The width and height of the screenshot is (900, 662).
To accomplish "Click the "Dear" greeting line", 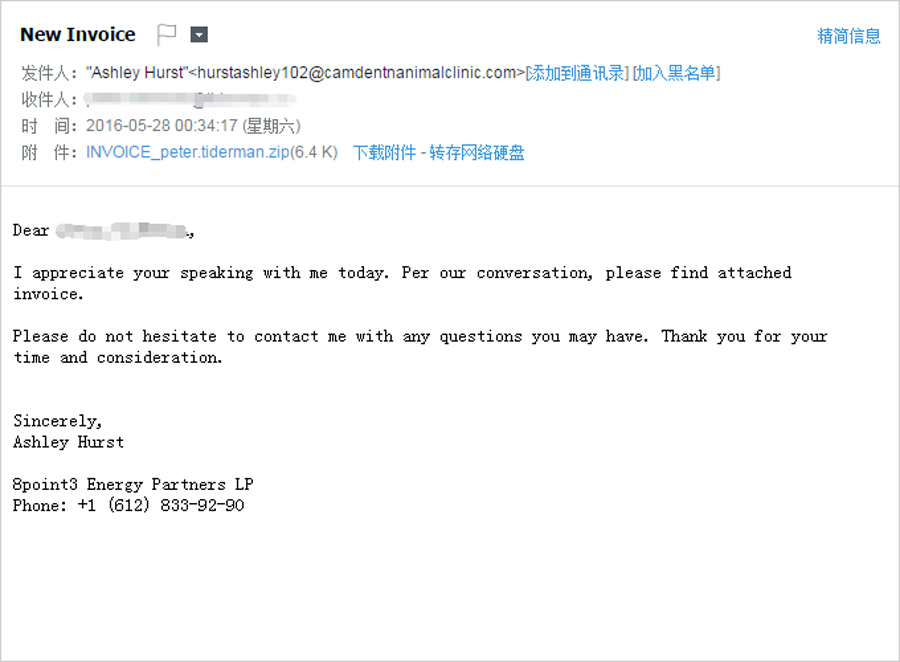I will pos(31,231).
